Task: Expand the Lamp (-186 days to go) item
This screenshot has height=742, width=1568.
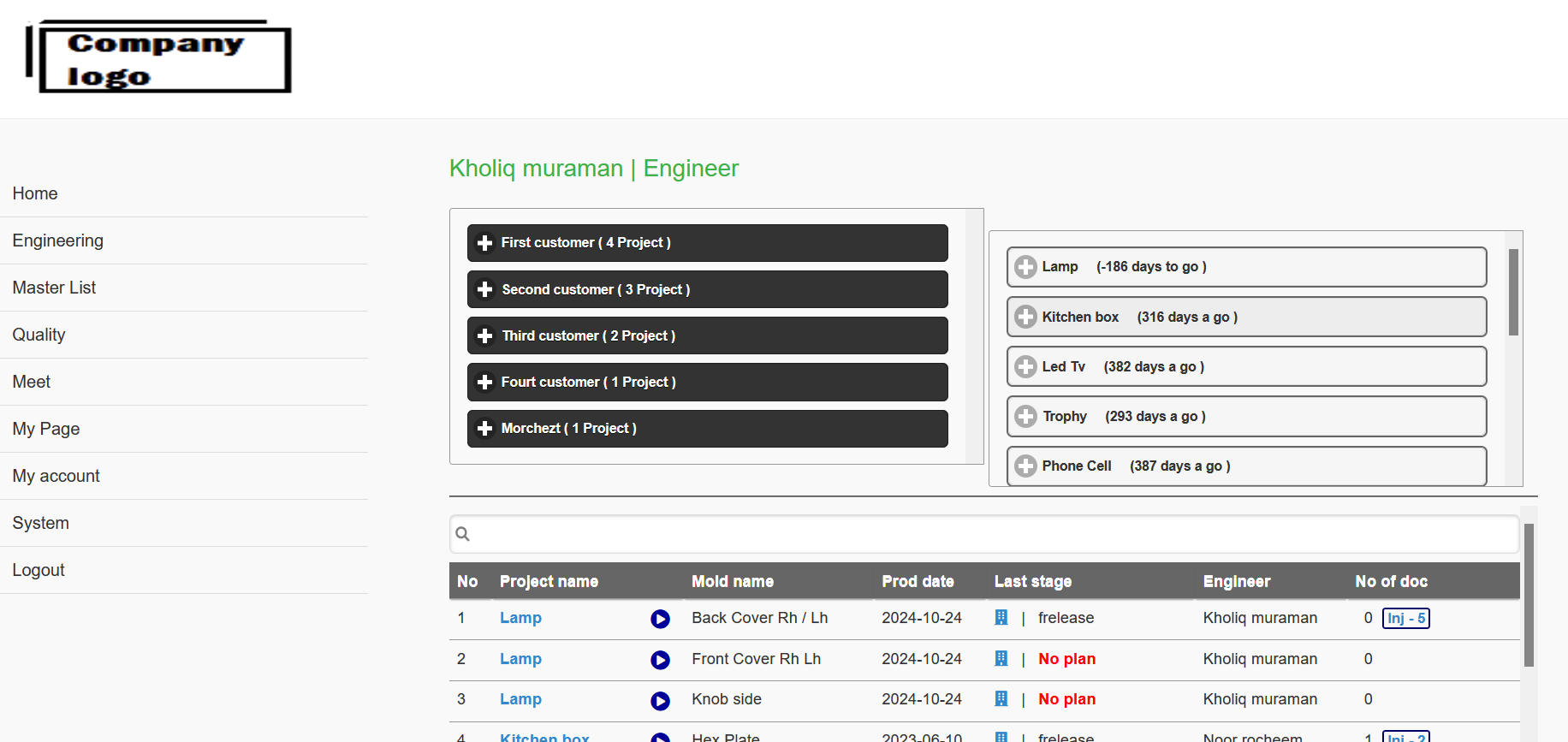Action: tap(1246, 267)
